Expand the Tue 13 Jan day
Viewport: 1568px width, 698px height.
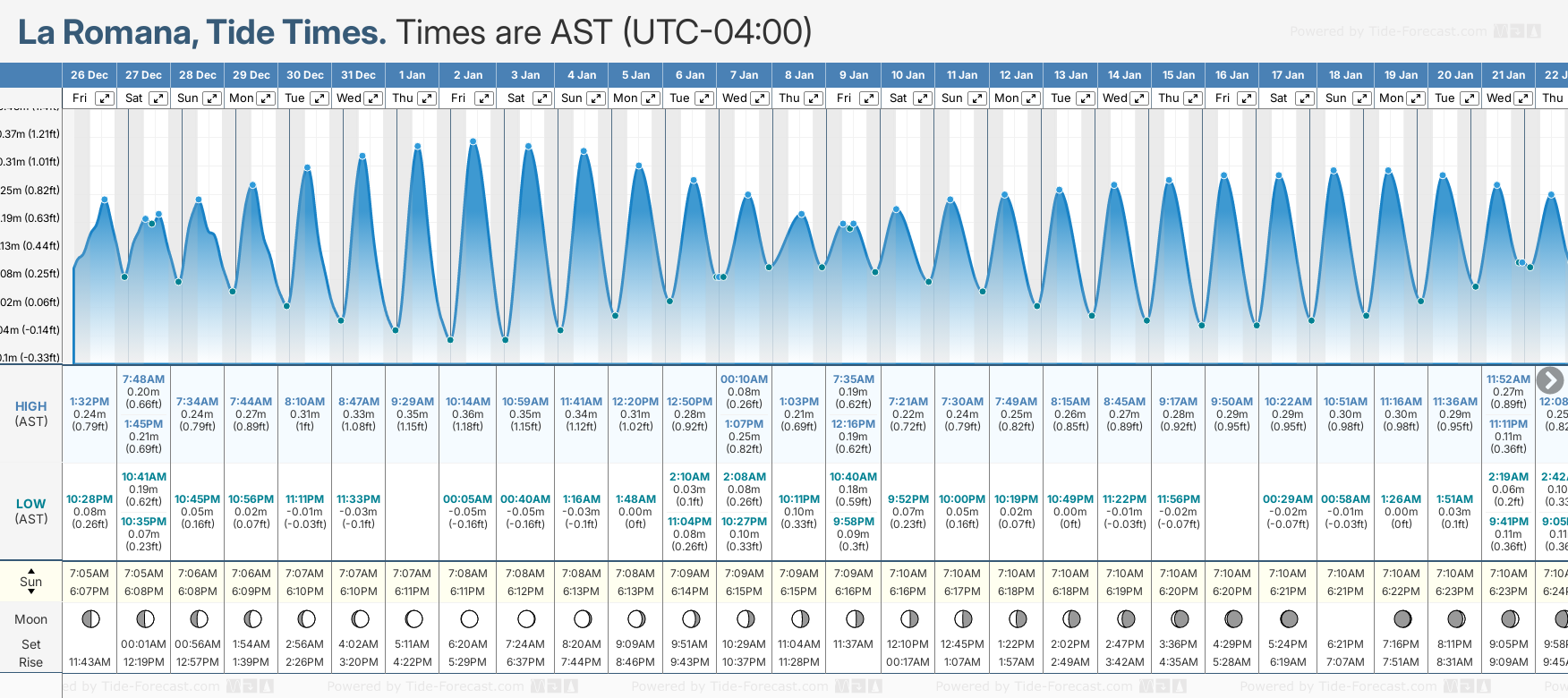pos(1085,98)
